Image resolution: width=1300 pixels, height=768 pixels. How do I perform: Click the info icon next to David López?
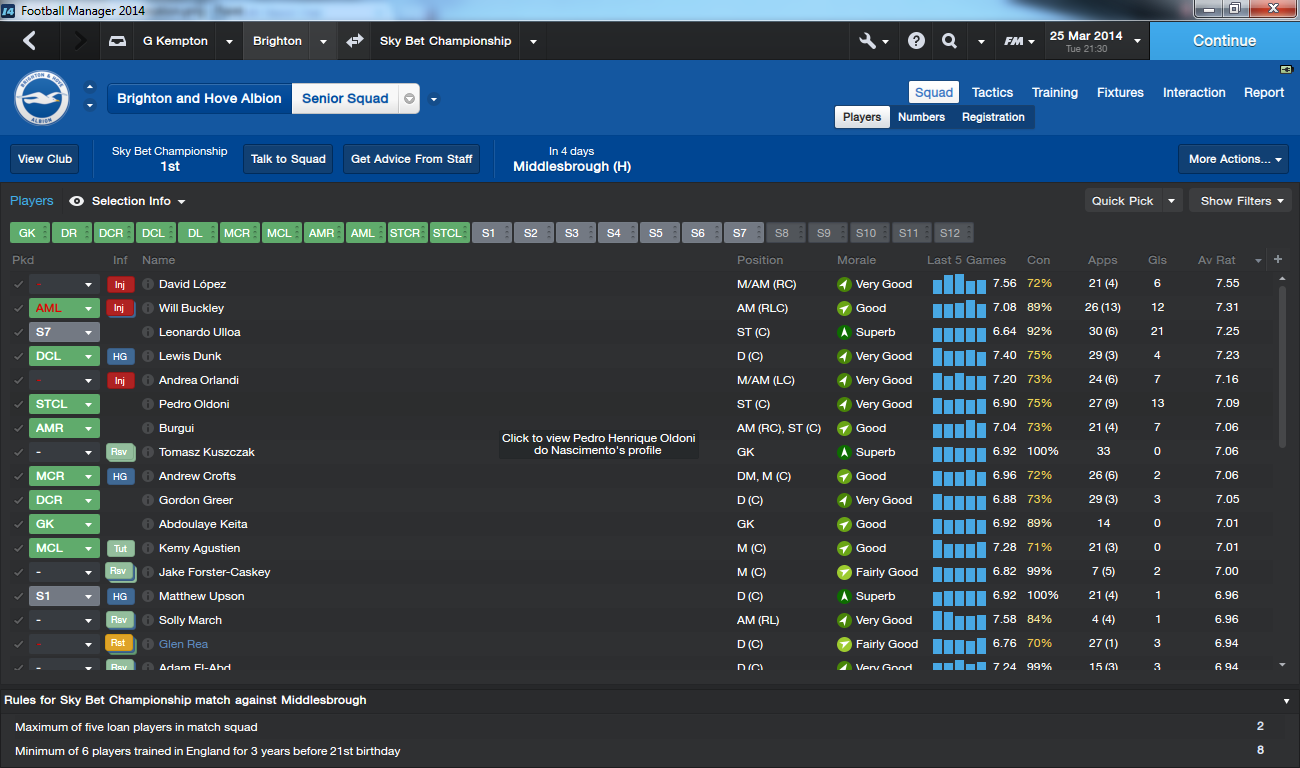[148, 284]
